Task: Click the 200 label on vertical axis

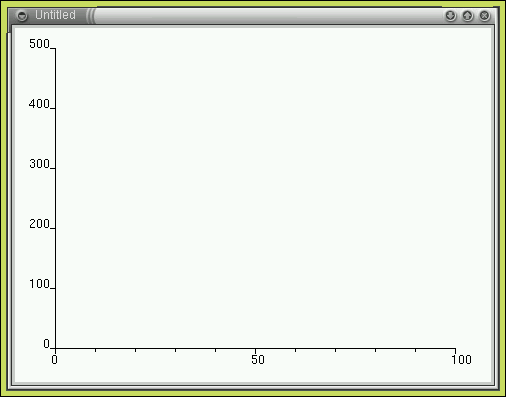Action: click(x=39, y=224)
